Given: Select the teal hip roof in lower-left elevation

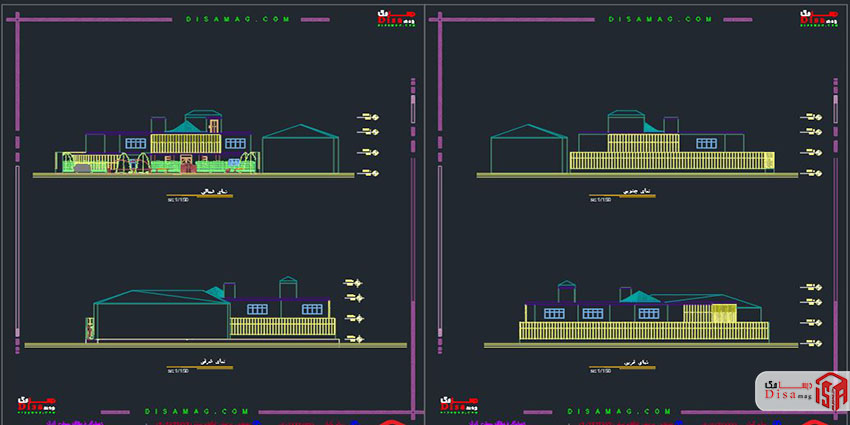Looking at the screenshot, I should pos(212,294).
